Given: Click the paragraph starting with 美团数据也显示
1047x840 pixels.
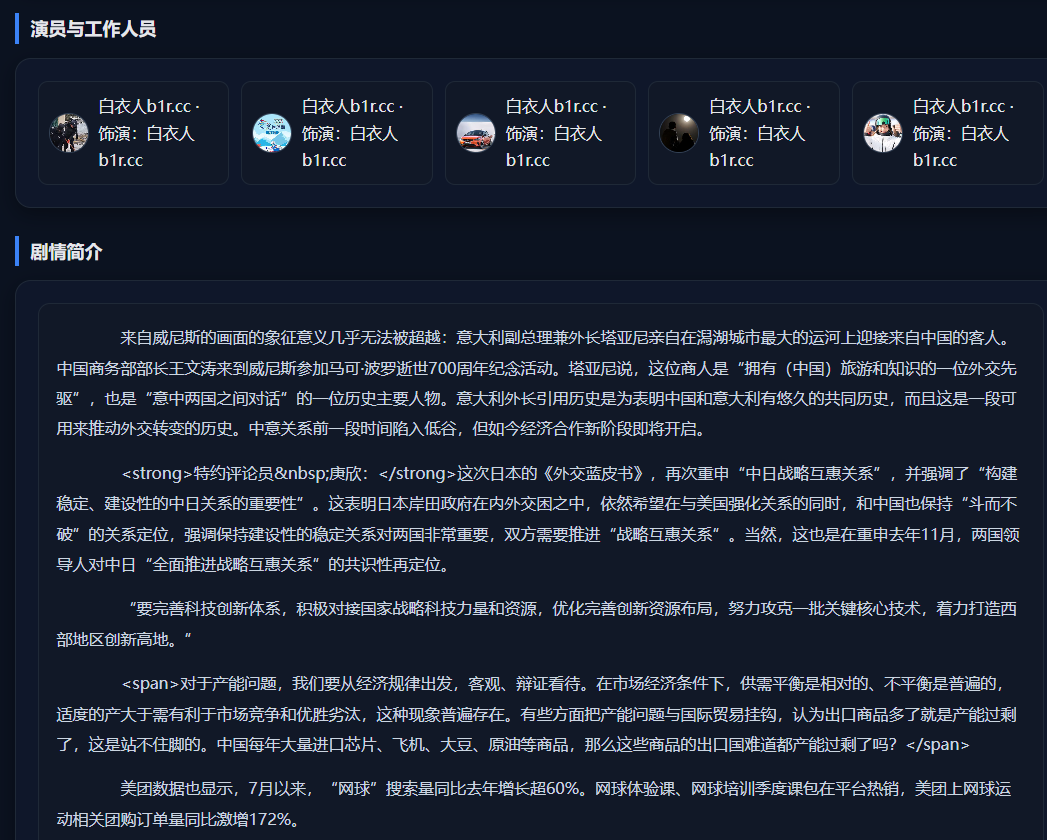Looking at the screenshot, I should click(540, 803).
